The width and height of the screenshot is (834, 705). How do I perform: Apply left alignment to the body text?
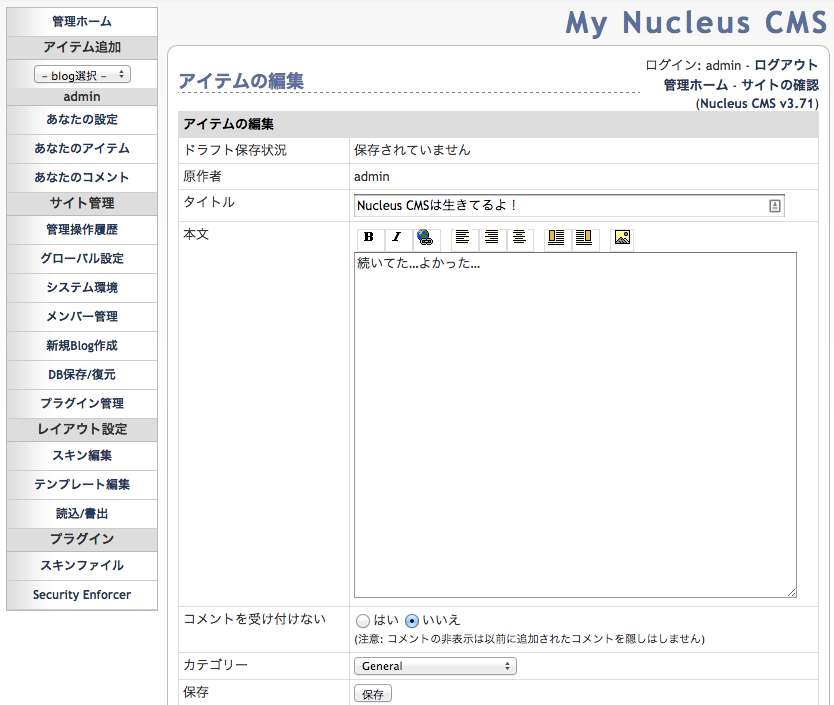(x=462, y=238)
